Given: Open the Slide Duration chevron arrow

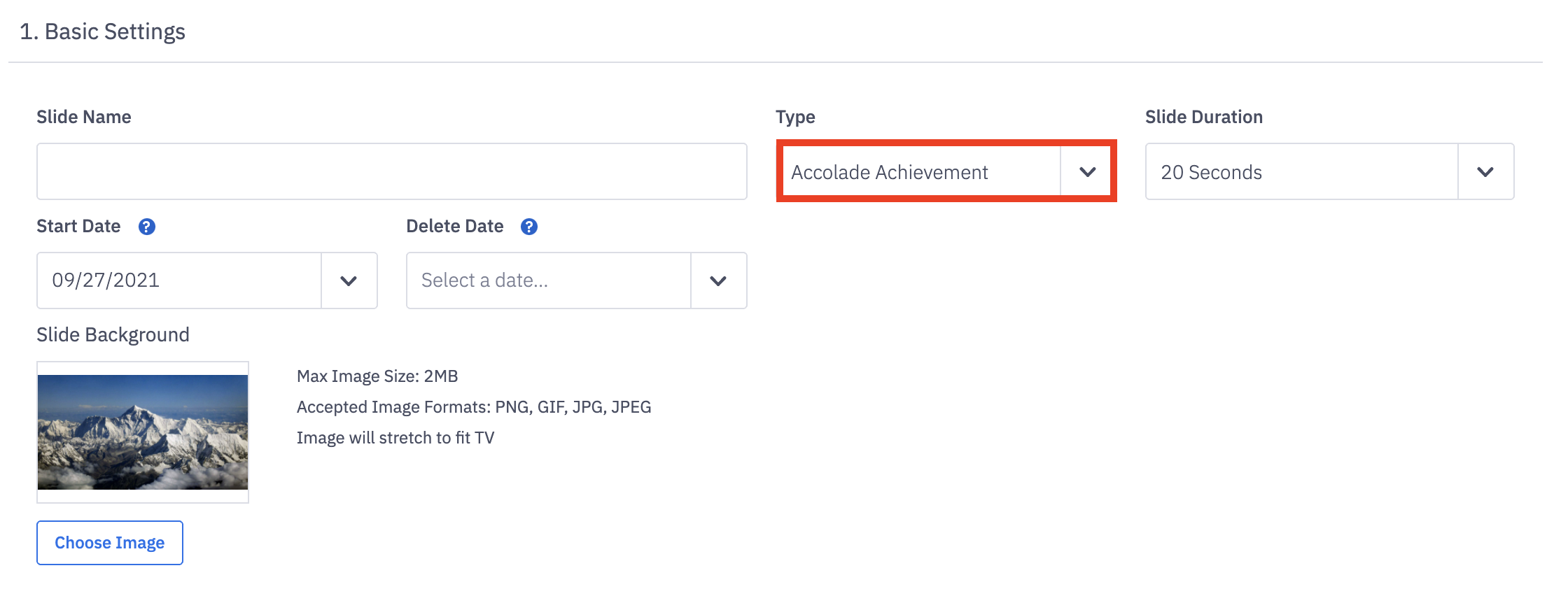Looking at the screenshot, I should point(1485,172).
